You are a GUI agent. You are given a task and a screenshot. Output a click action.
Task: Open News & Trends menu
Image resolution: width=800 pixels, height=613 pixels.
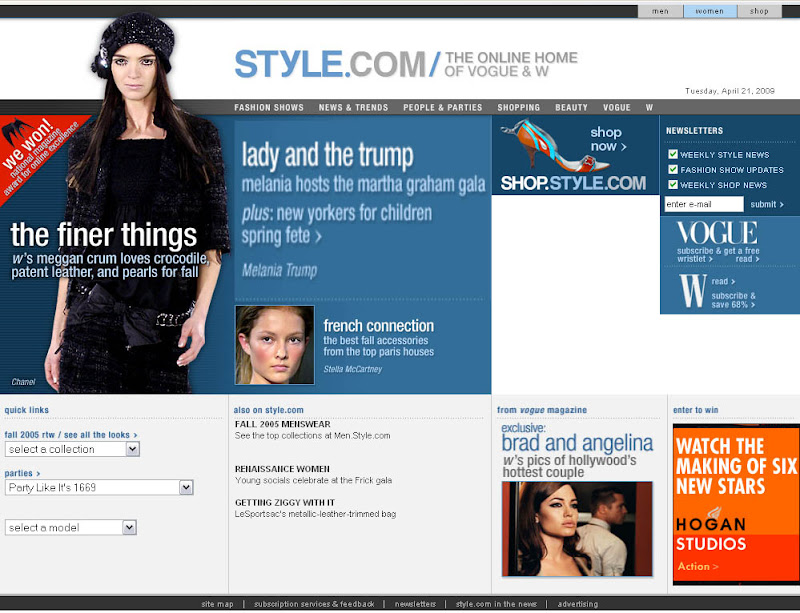(x=354, y=107)
